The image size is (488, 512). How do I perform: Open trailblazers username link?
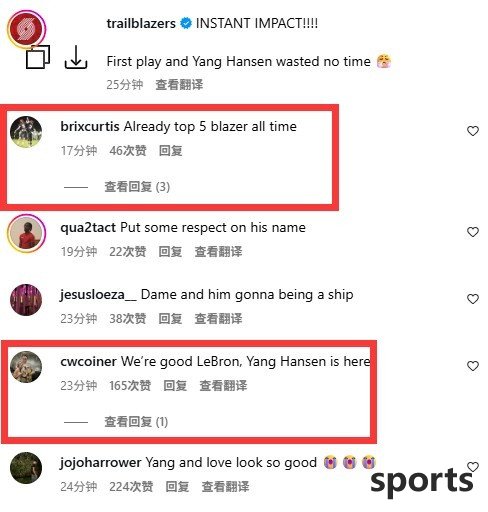click(x=141, y=23)
